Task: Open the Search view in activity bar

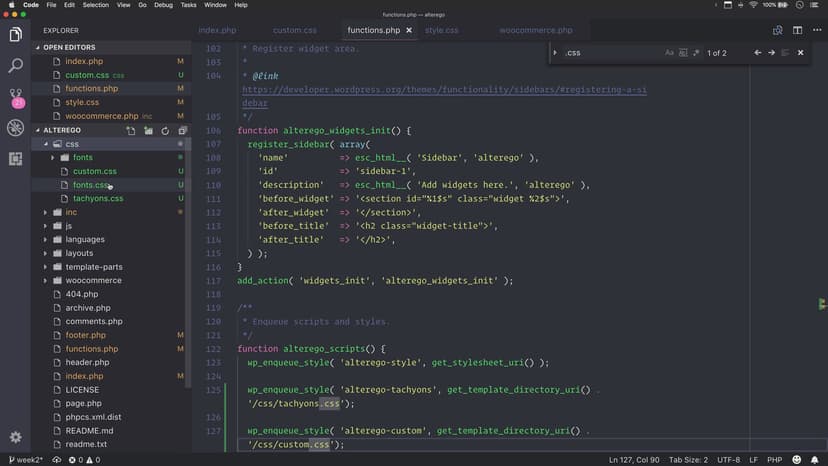Action: [16, 66]
